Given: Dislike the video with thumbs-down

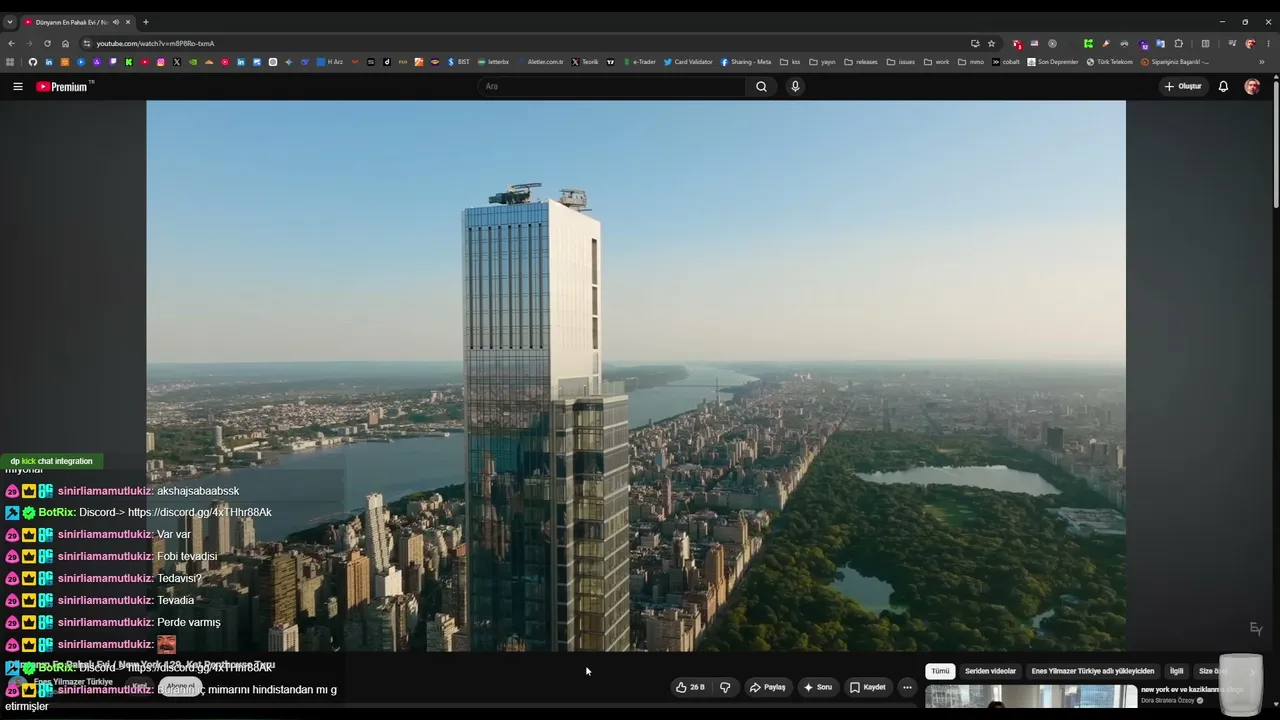Looking at the screenshot, I should pos(725,687).
